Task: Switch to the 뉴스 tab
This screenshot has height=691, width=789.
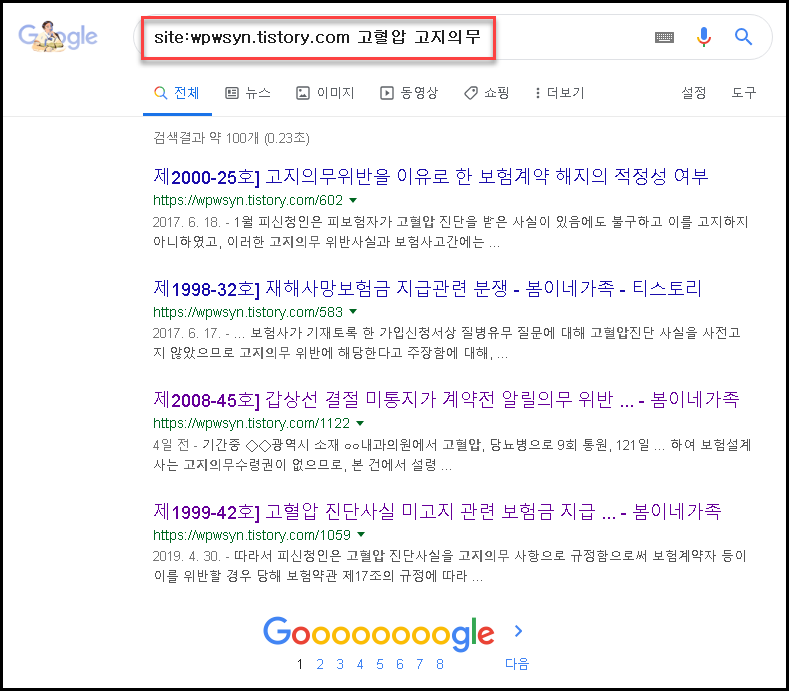Action: (x=248, y=93)
